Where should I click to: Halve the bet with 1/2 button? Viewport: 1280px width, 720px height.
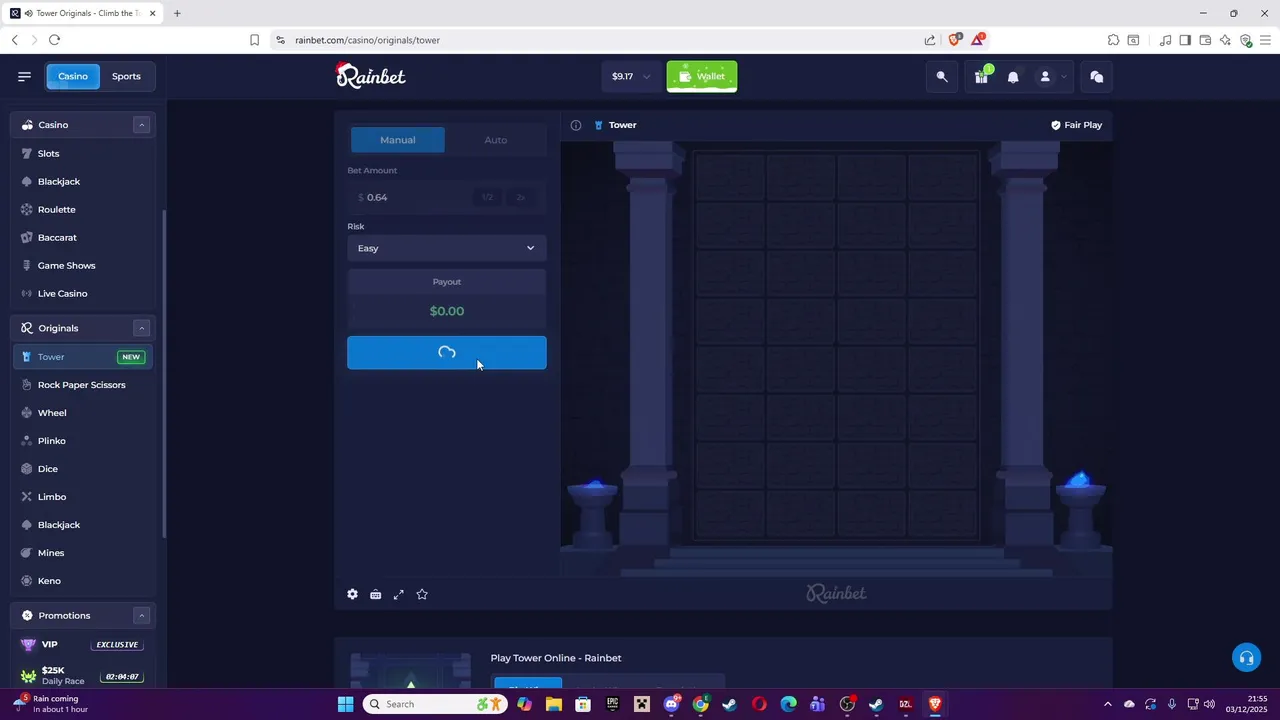coord(487,197)
